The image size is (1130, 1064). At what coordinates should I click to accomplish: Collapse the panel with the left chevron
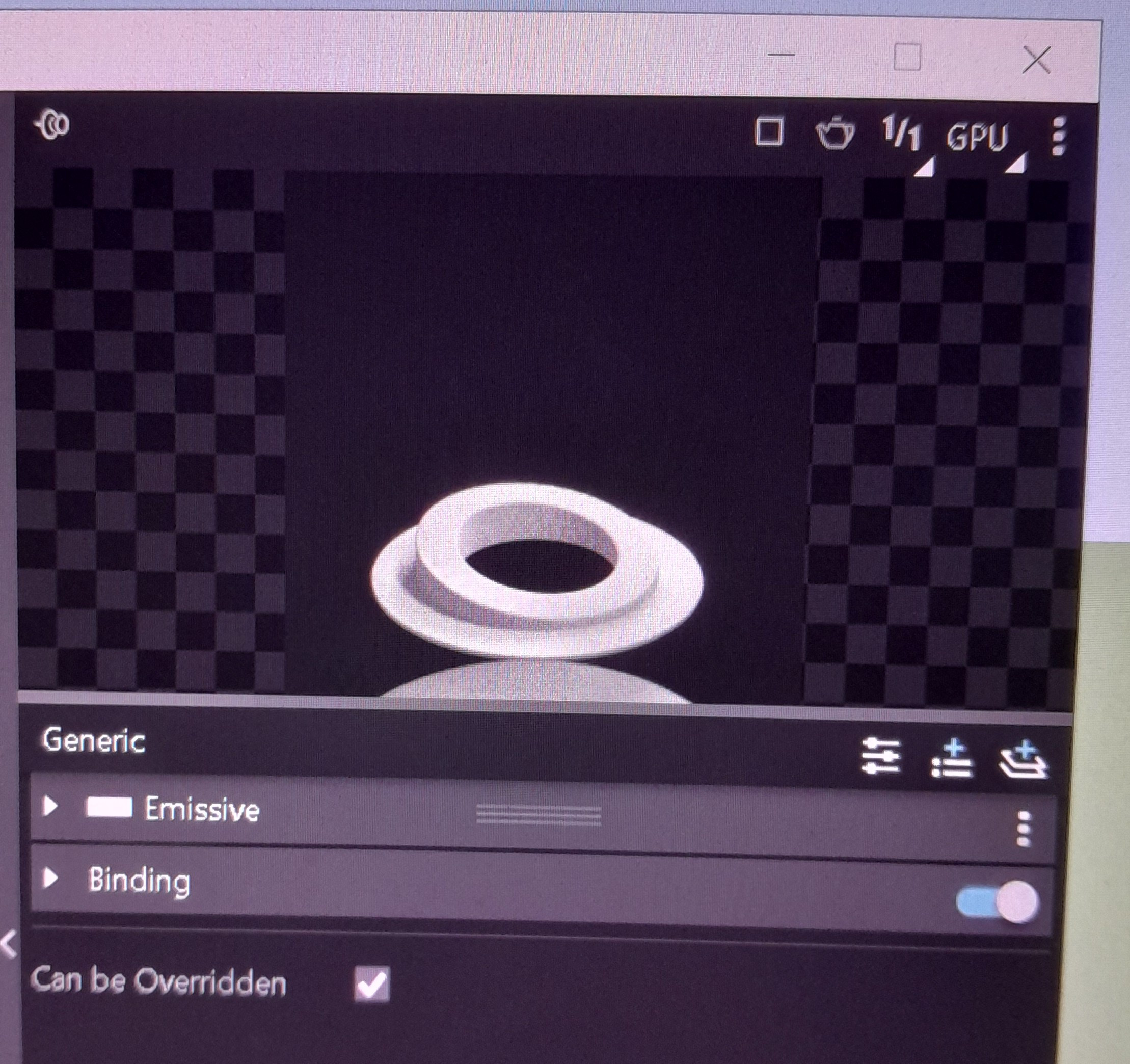(9, 945)
